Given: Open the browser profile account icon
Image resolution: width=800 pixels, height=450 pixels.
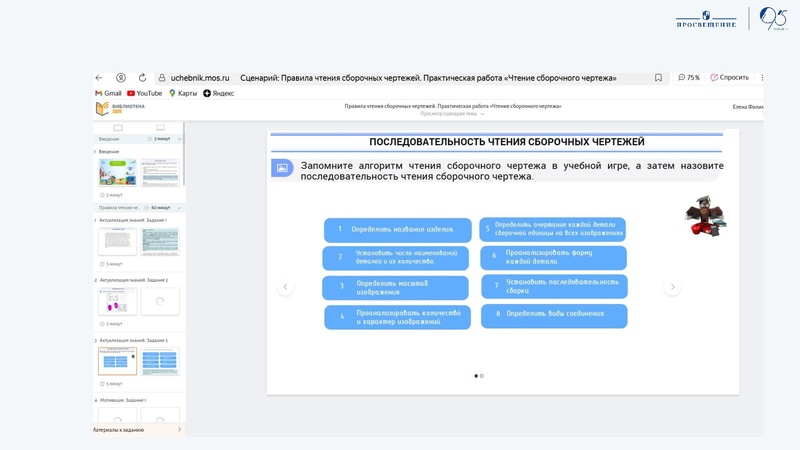Looking at the screenshot, I should point(121,78).
